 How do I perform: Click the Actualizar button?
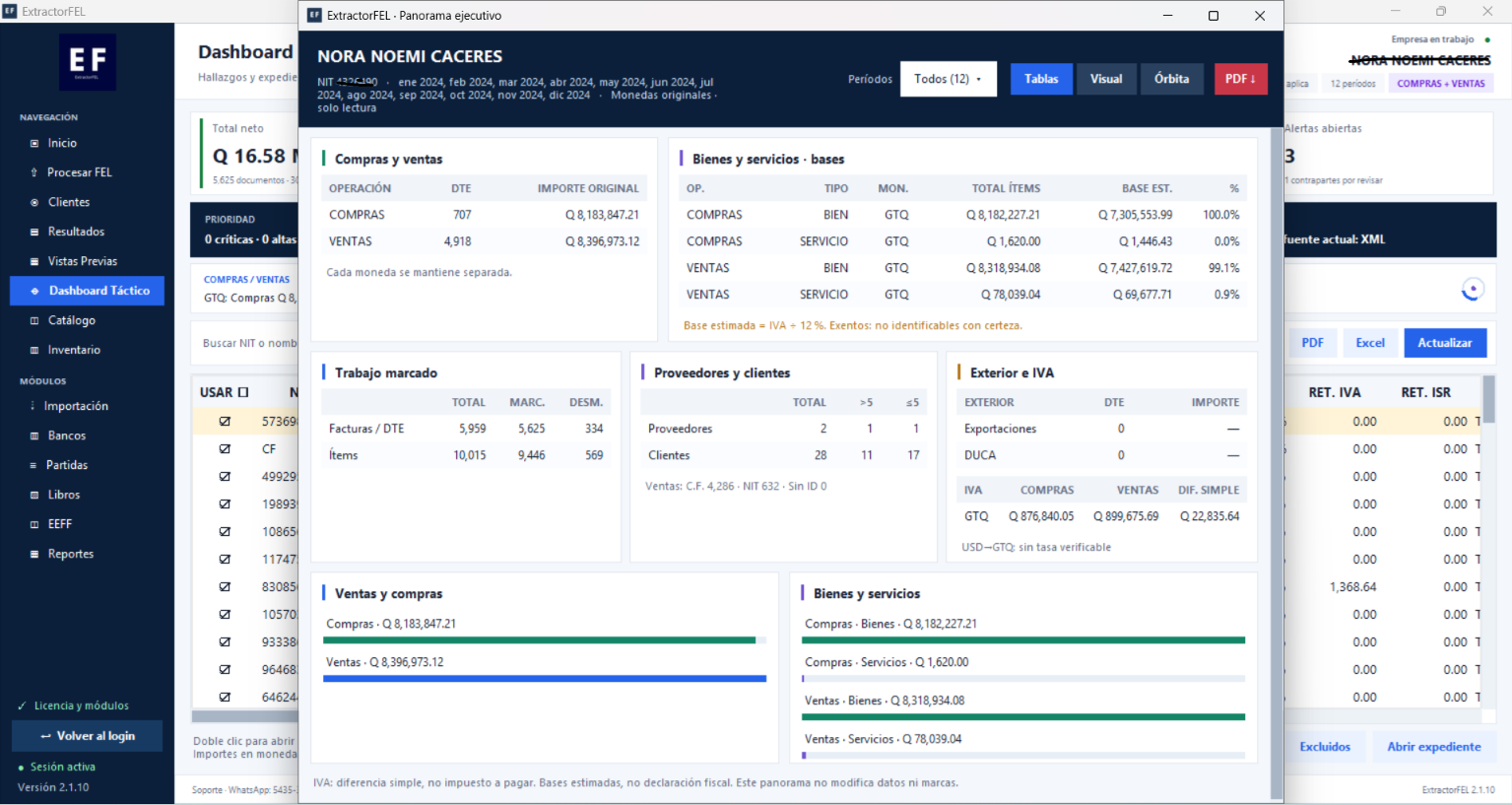tap(1445, 343)
